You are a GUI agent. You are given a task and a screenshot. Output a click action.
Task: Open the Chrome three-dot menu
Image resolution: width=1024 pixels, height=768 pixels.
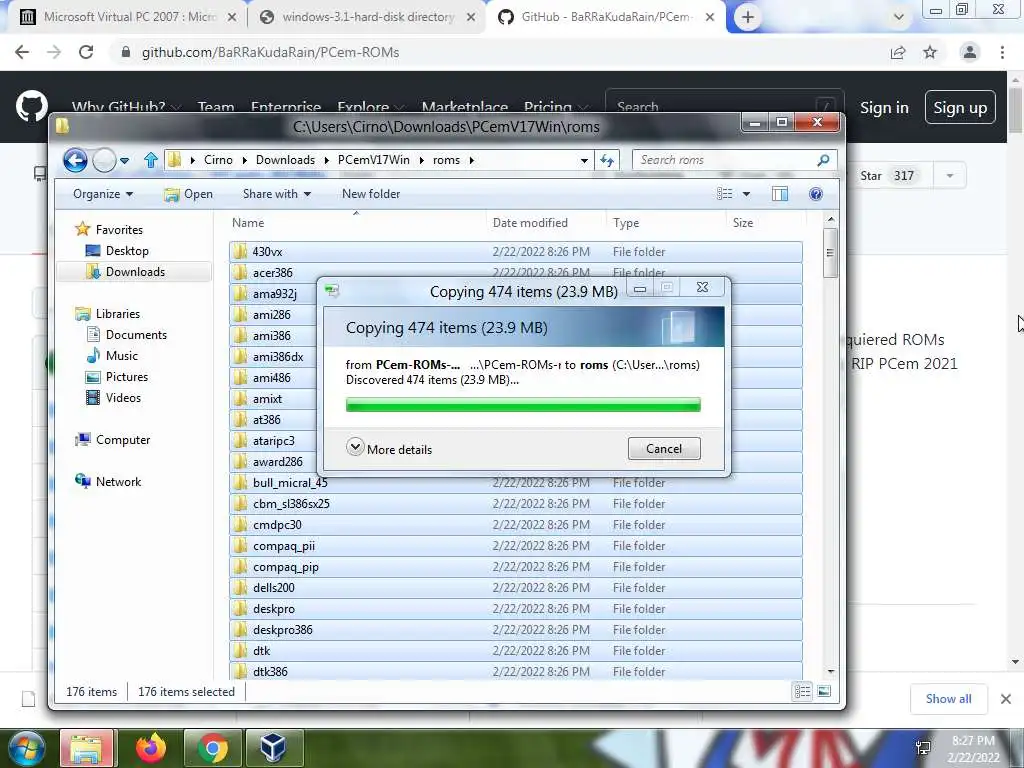(1002, 52)
